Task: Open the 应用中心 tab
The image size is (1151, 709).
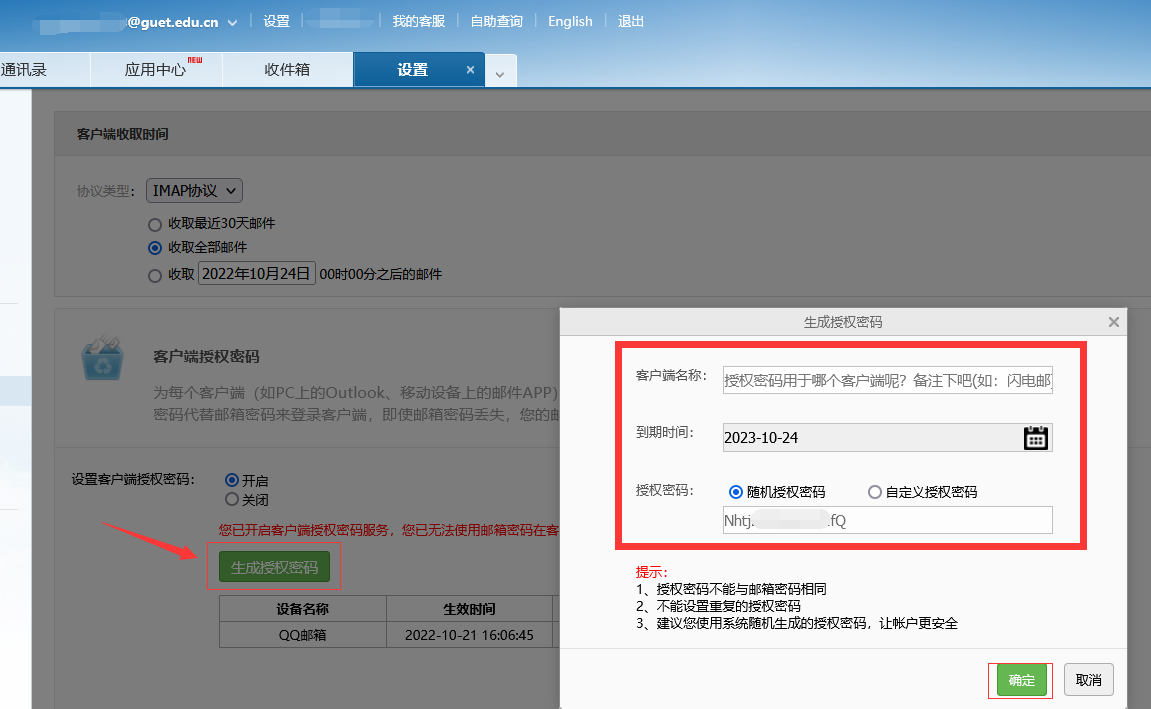Action: pyautogui.click(x=156, y=70)
